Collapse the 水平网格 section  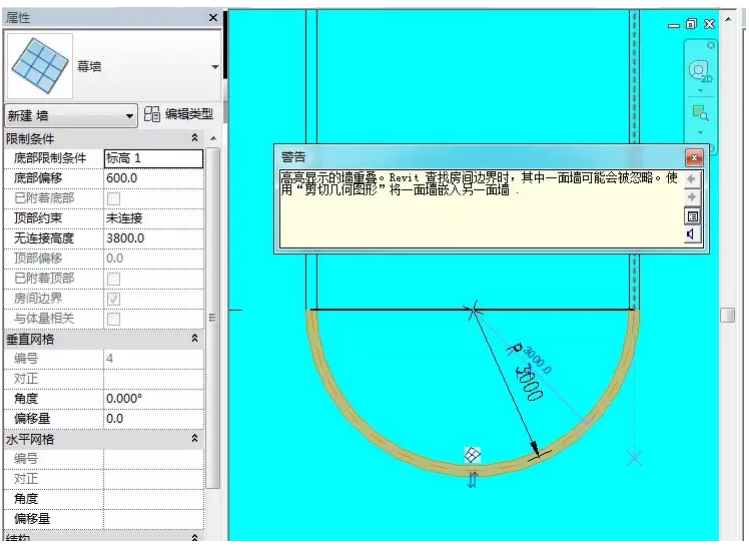click(194, 438)
